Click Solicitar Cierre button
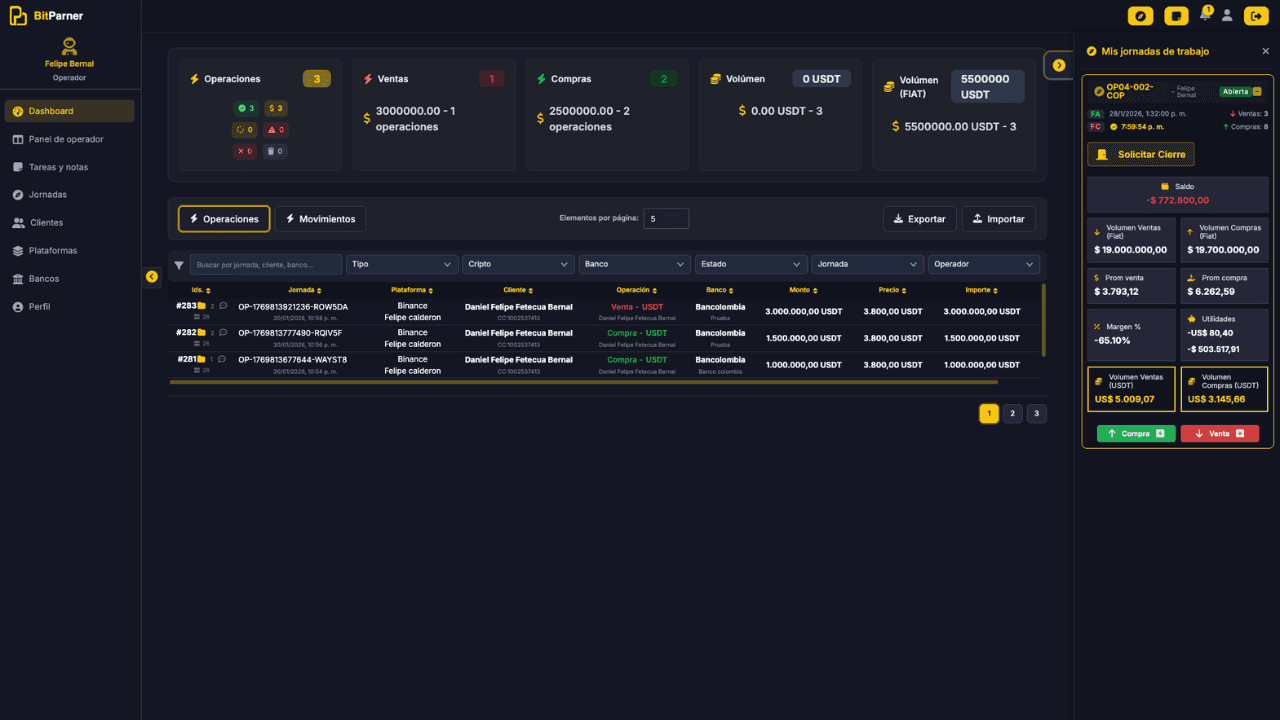1280x720 pixels. 1141,154
